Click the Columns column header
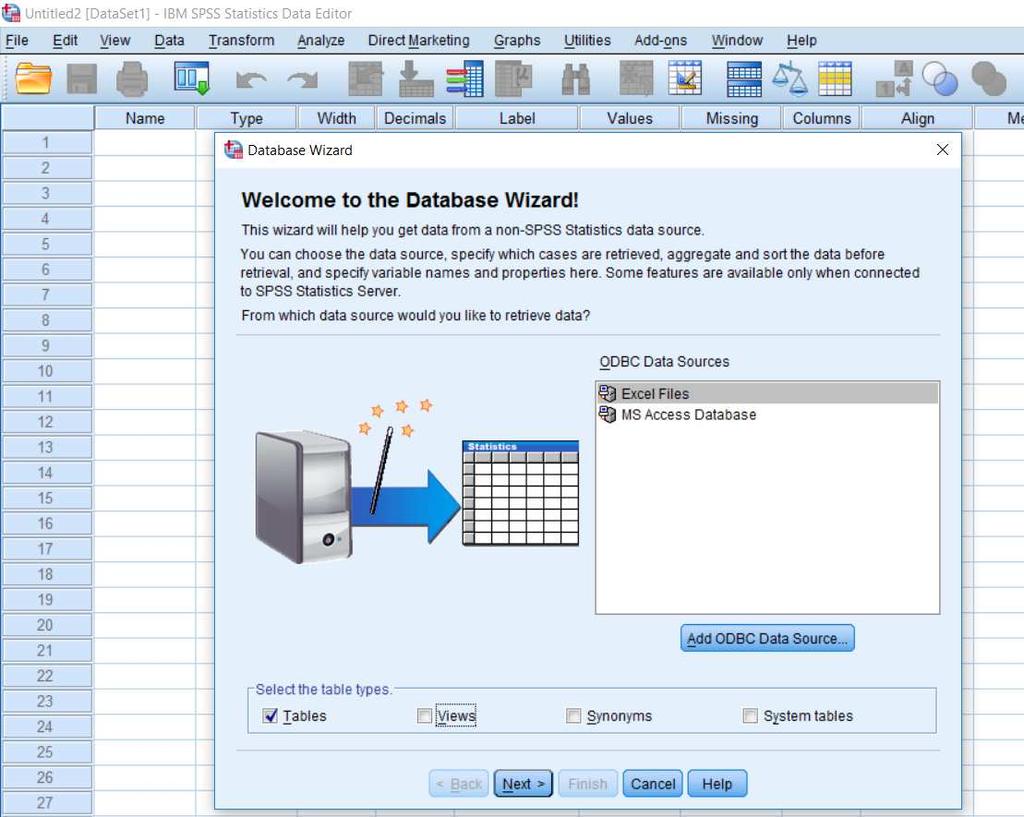Screen dimensions: 1024x817 pyautogui.click(x=822, y=118)
